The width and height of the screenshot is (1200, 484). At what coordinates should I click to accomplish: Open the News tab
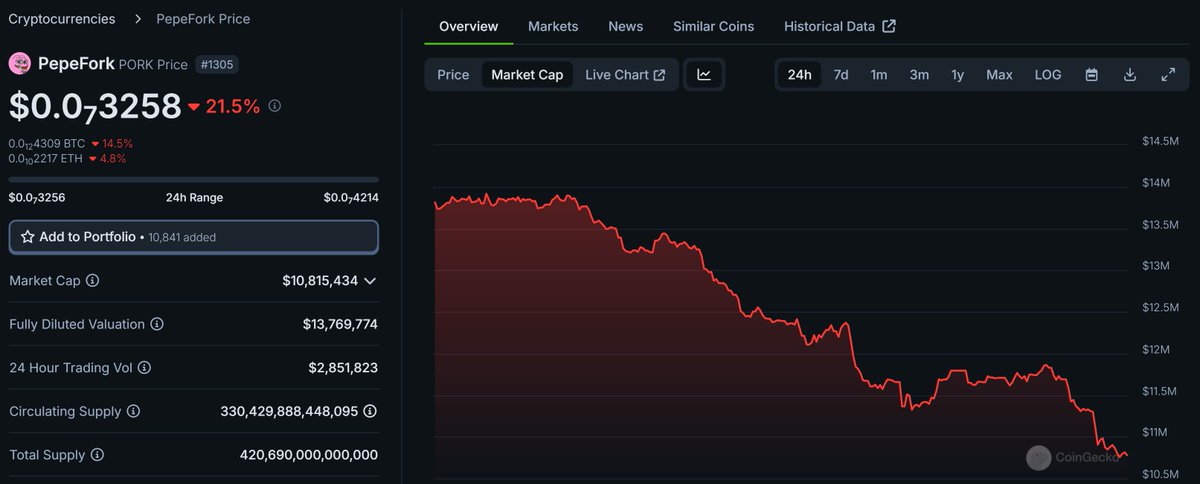[626, 26]
